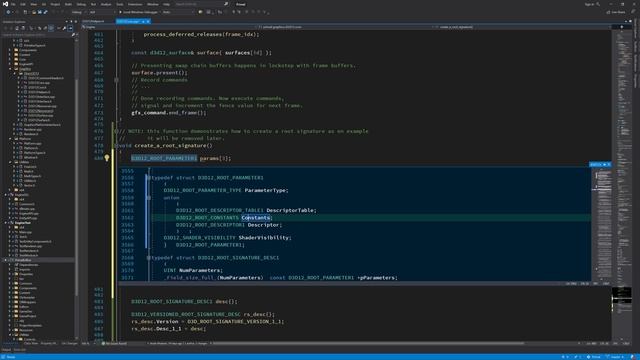
Task: Click the Solution Explorer search field
Action: [x=37, y=35]
